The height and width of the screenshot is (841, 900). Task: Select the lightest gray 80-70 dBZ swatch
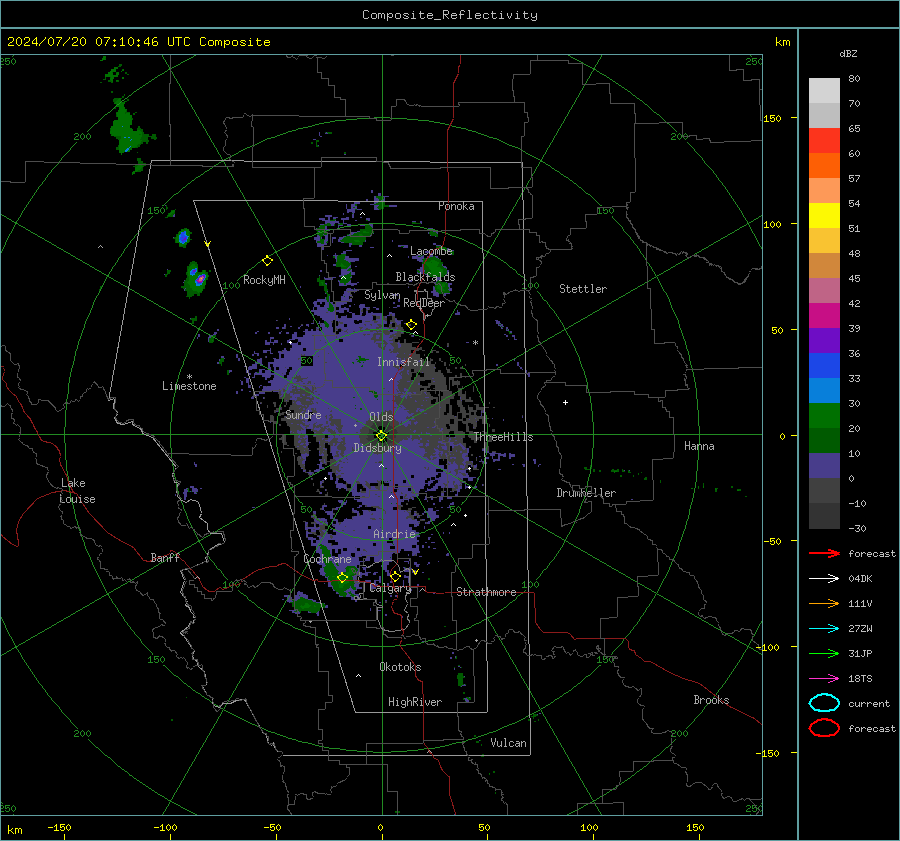pos(824,91)
